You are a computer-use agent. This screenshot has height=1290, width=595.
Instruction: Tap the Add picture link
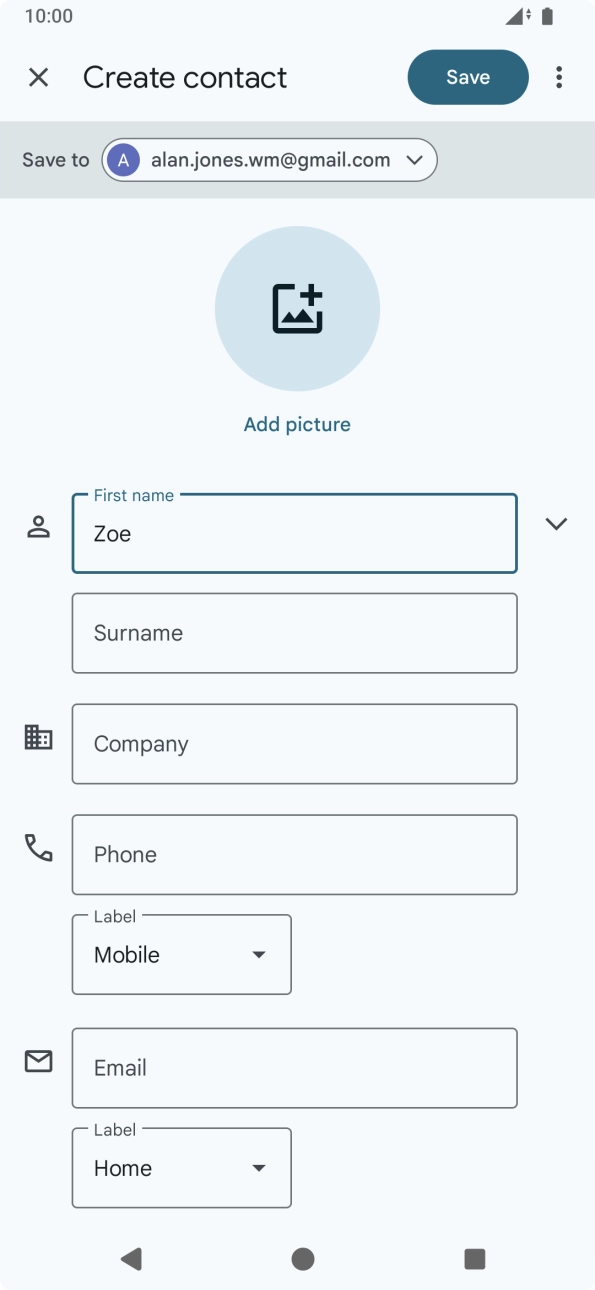pos(297,424)
